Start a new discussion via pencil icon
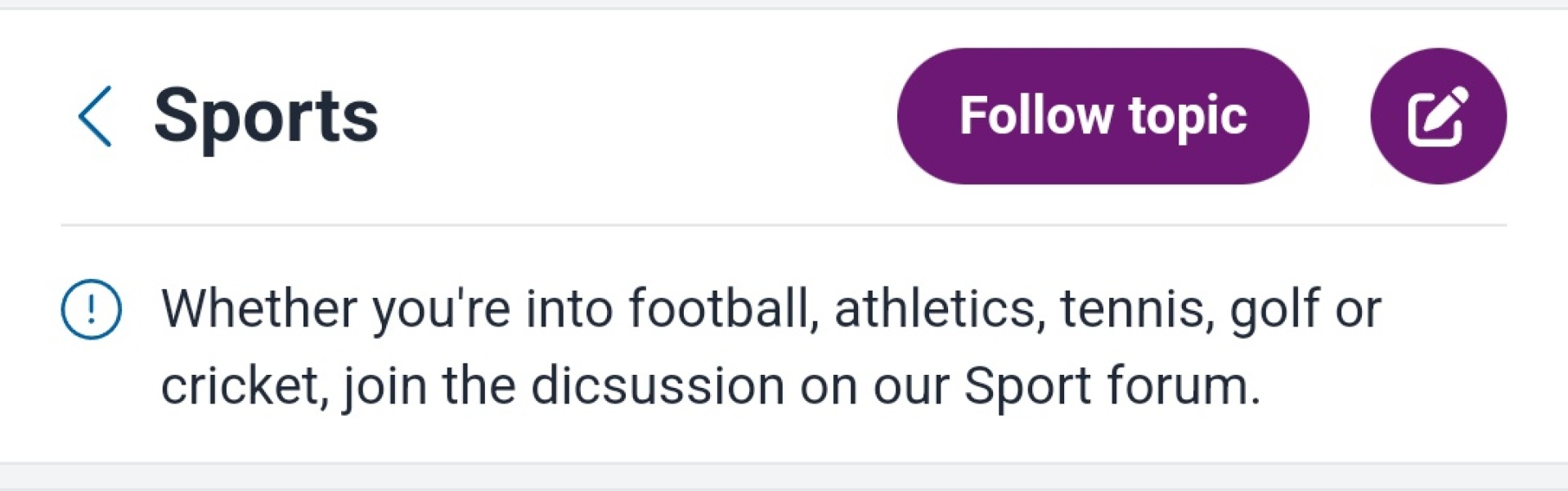Viewport: 1568px width, 491px height. tap(1437, 116)
